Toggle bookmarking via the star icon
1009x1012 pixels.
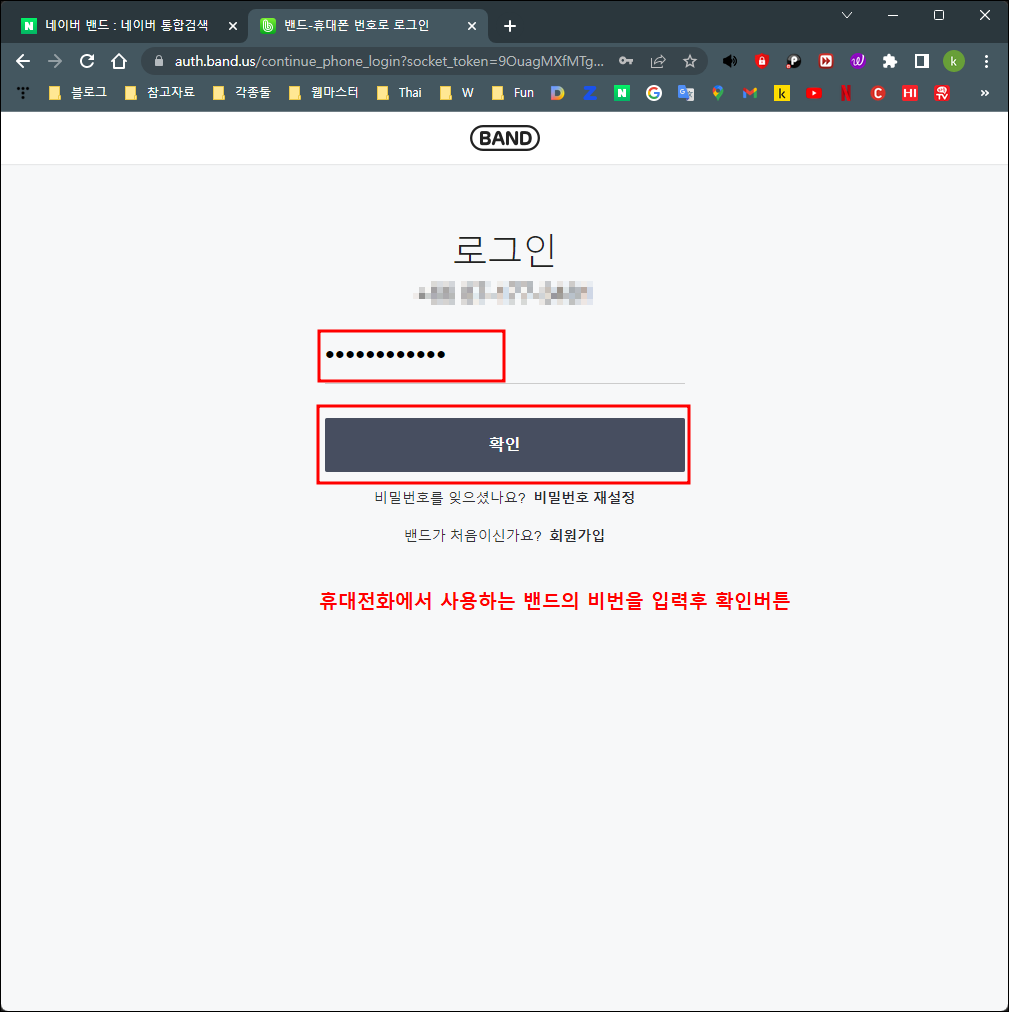690,60
